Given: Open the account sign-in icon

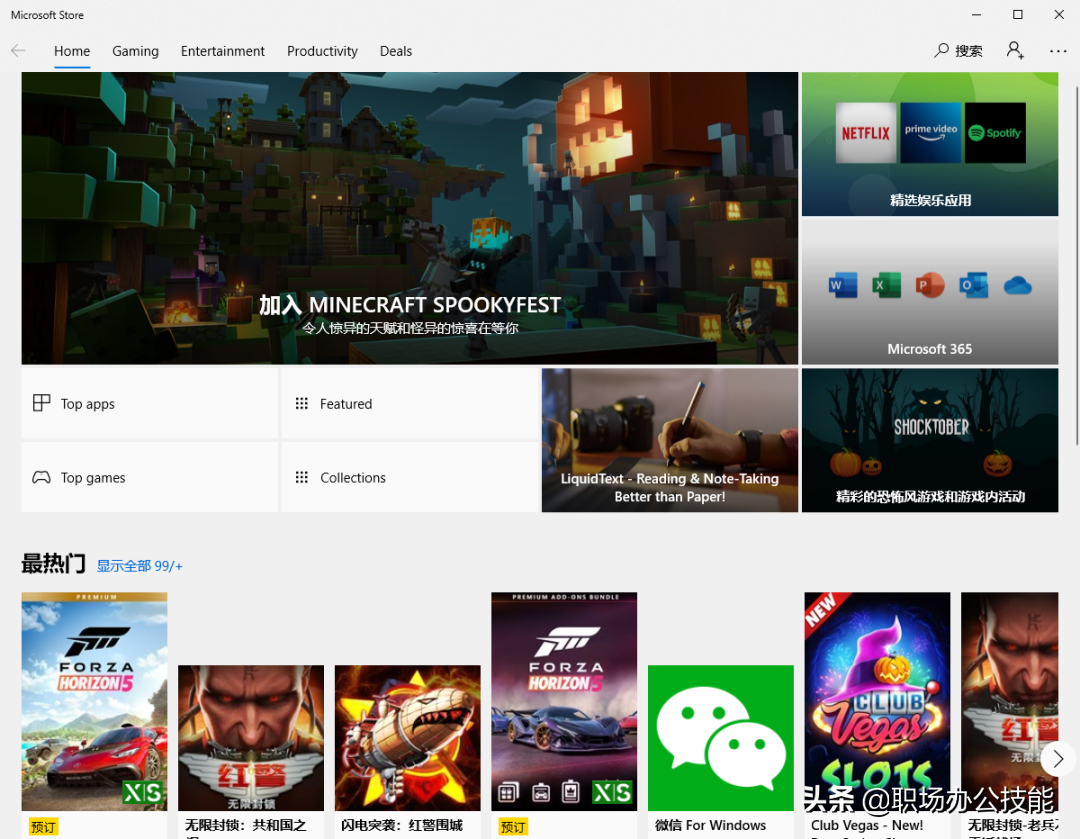Looking at the screenshot, I should [x=1015, y=50].
